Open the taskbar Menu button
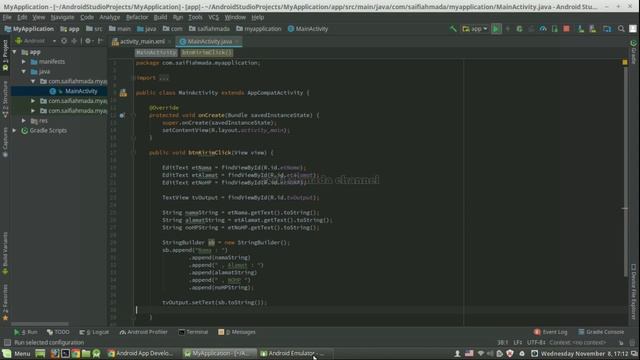The width and height of the screenshot is (640, 360). coord(17,353)
